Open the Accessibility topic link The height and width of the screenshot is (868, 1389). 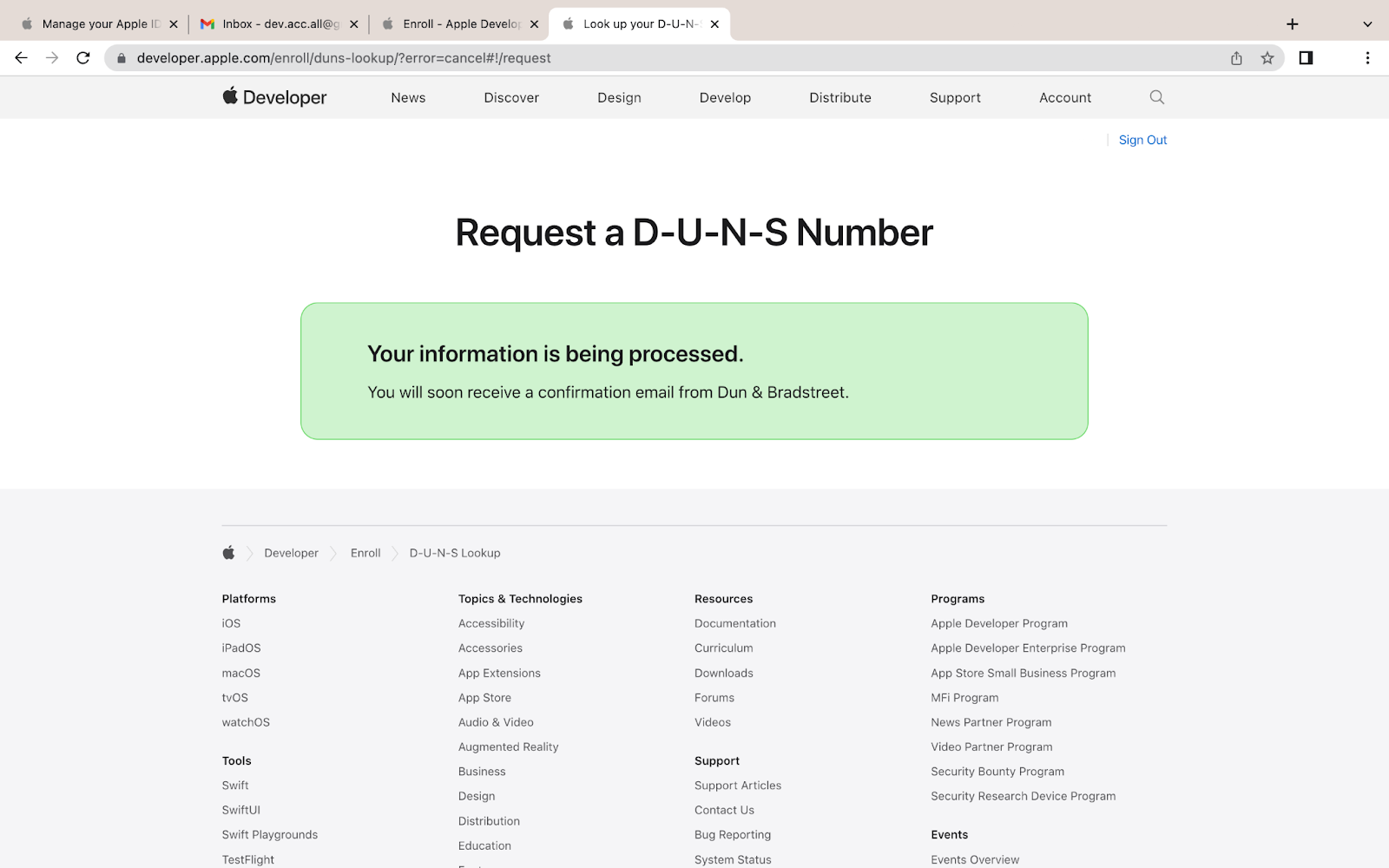491,623
